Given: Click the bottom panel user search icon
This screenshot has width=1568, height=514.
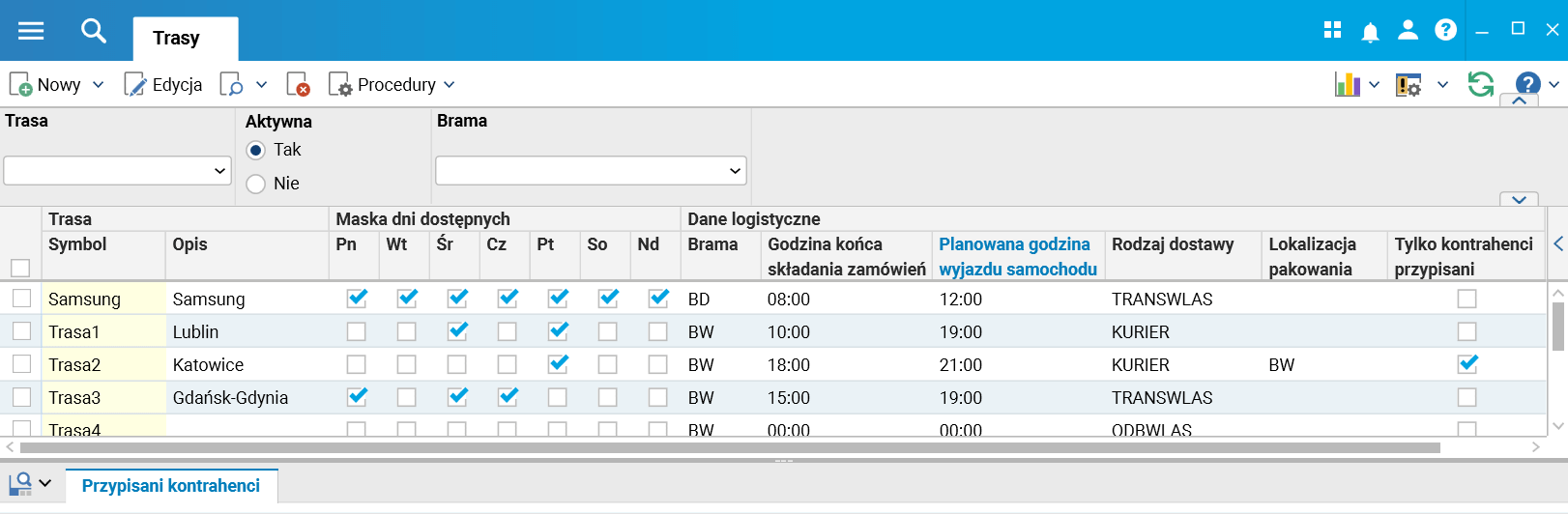Looking at the screenshot, I should point(20,483).
